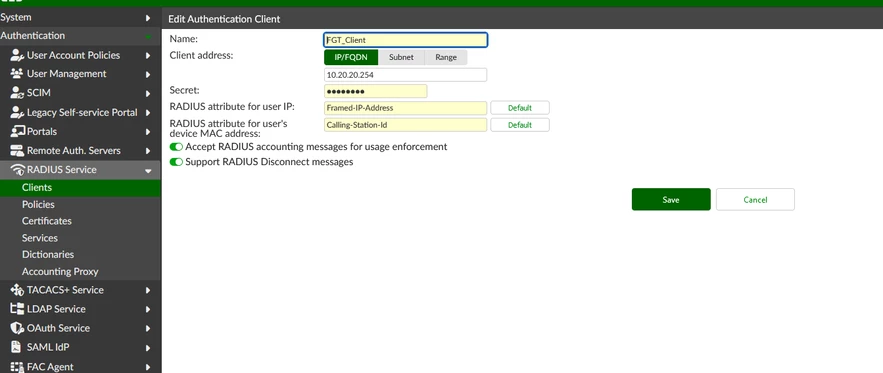The image size is (883, 373).
Task: Save the authentication client settings
Action: coord(671,199)
